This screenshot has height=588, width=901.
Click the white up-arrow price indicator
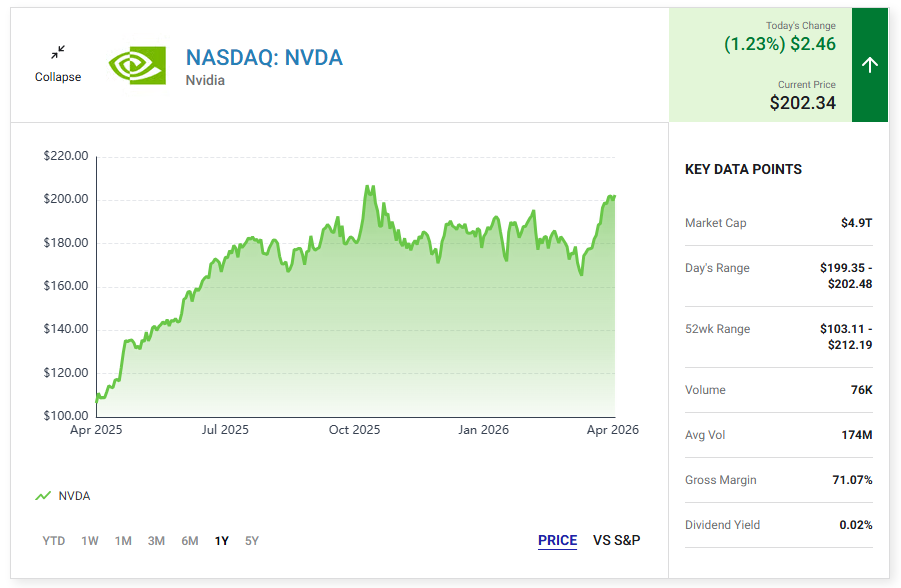click(x=869, y=65)
